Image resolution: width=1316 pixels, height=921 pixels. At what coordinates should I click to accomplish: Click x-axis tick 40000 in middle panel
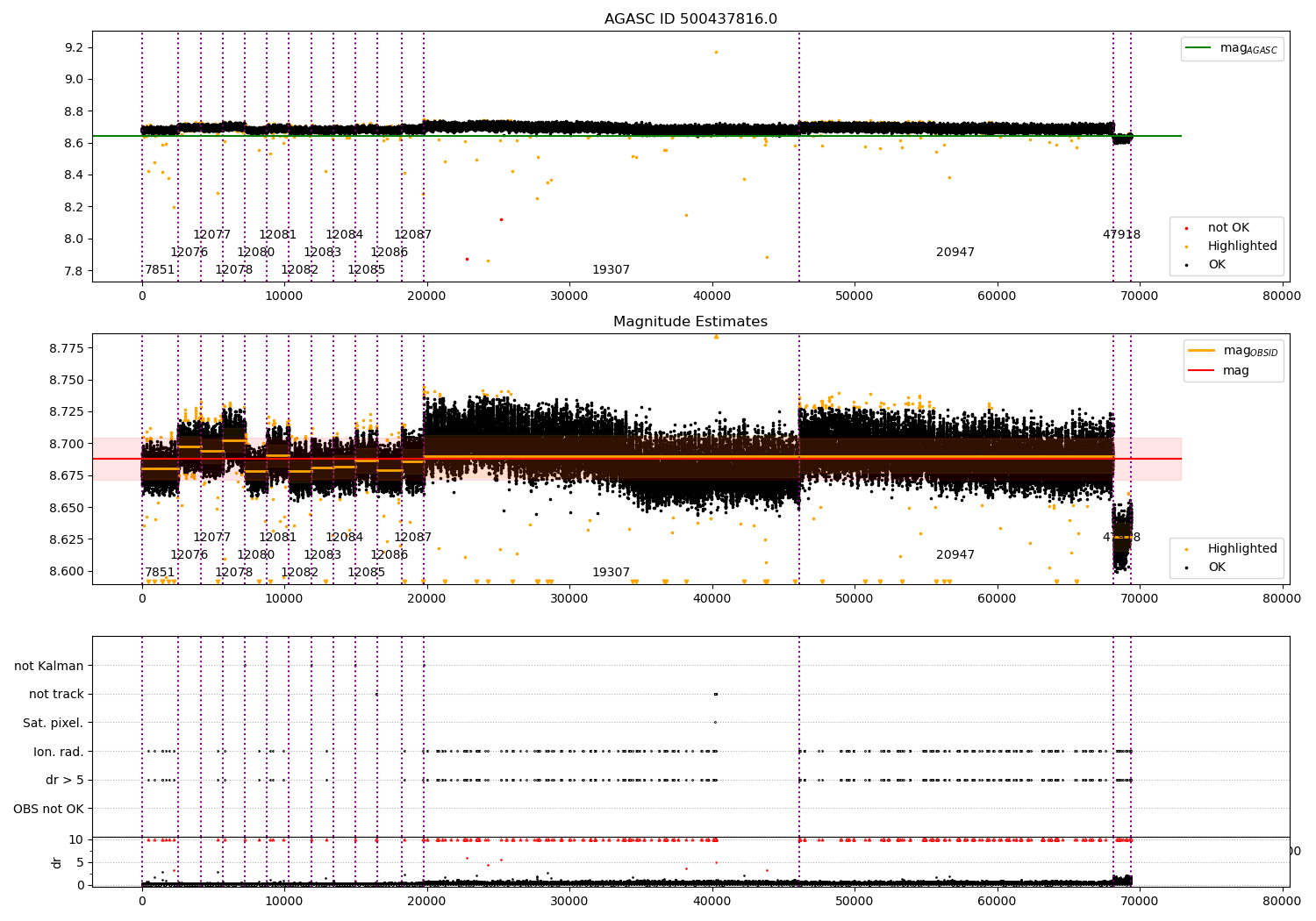point(712,599)
